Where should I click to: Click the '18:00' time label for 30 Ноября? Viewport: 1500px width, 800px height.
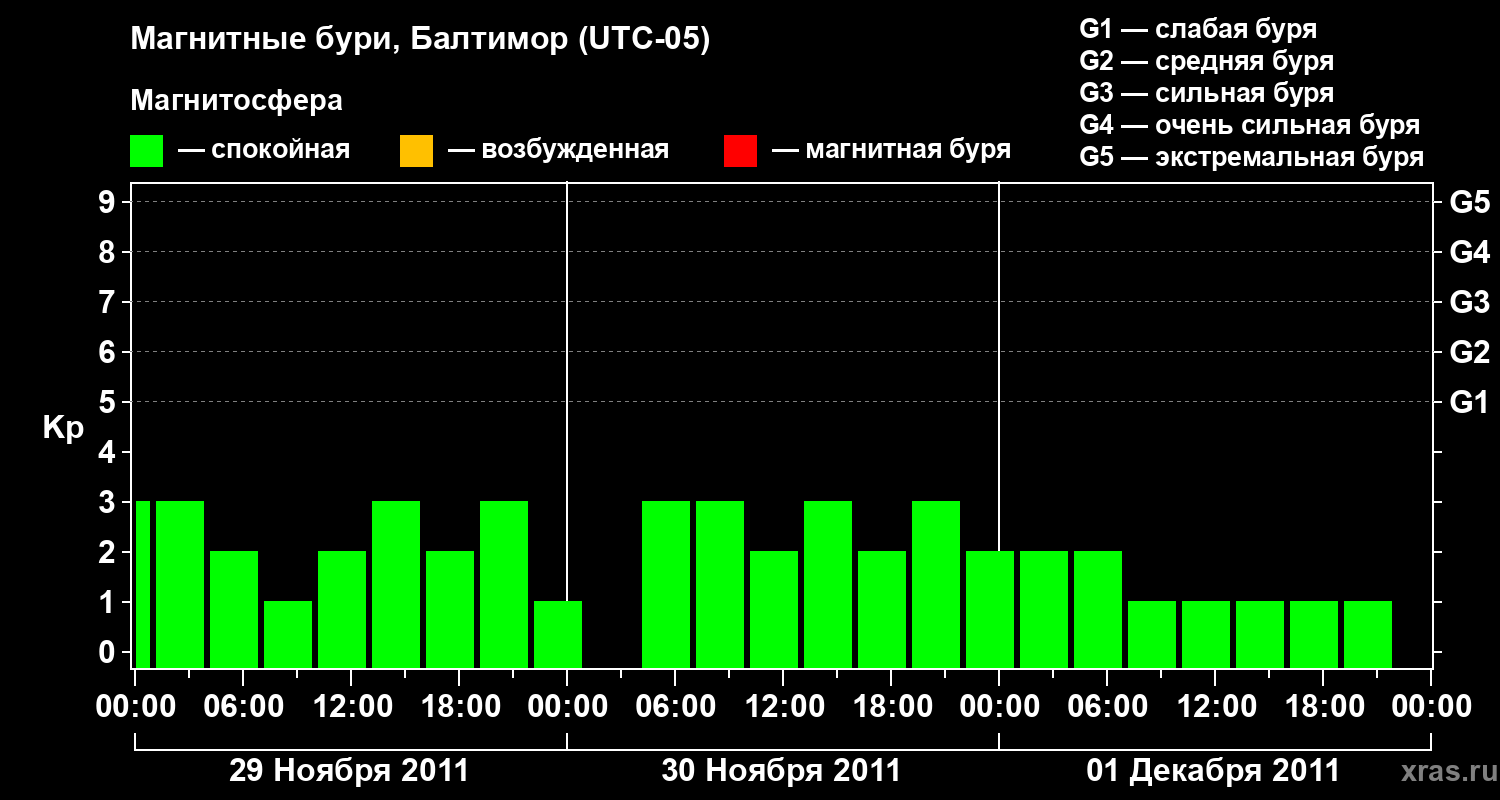891,707
